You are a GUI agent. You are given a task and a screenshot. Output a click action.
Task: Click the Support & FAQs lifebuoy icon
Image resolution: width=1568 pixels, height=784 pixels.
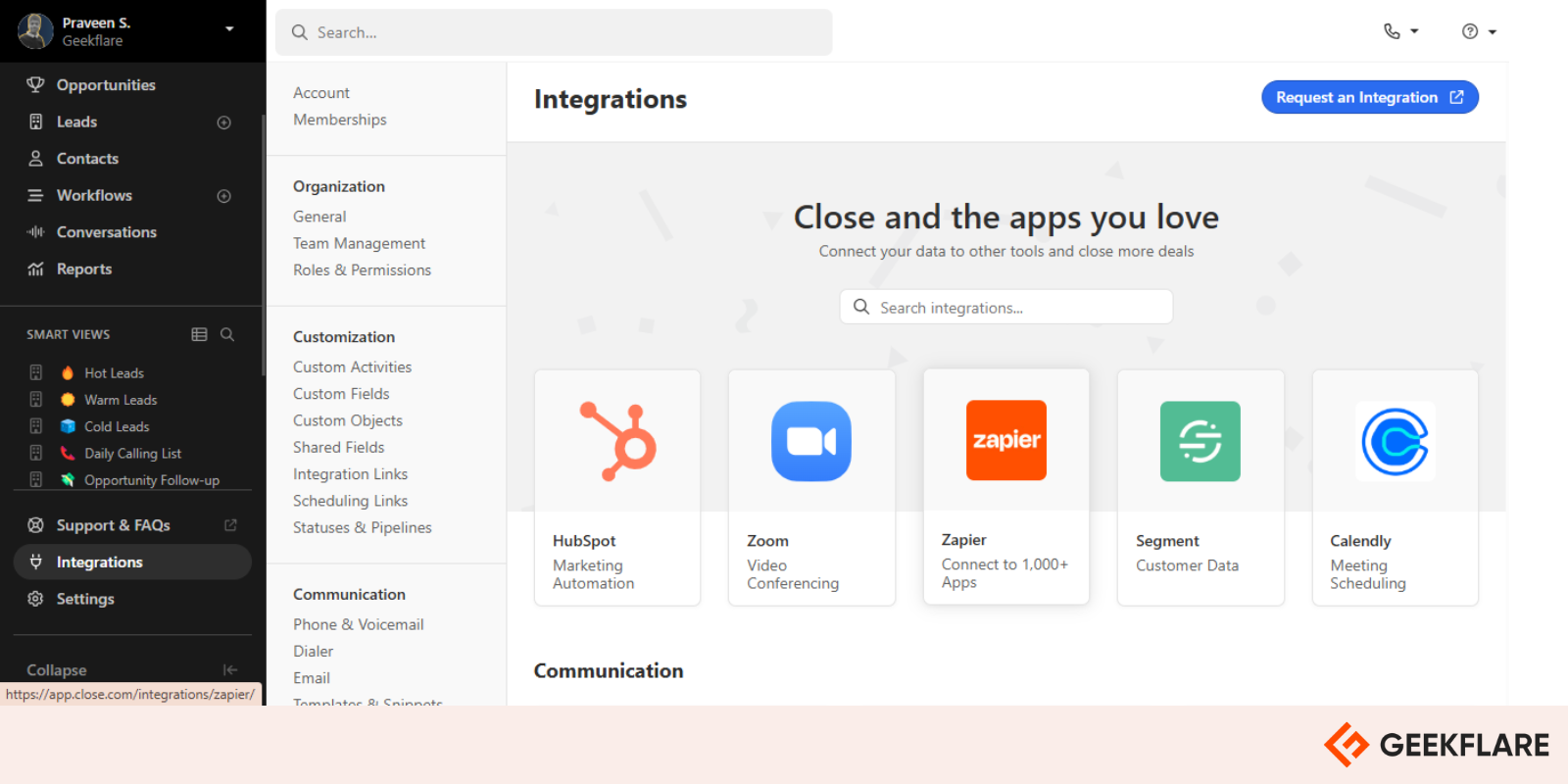[35, 525]
